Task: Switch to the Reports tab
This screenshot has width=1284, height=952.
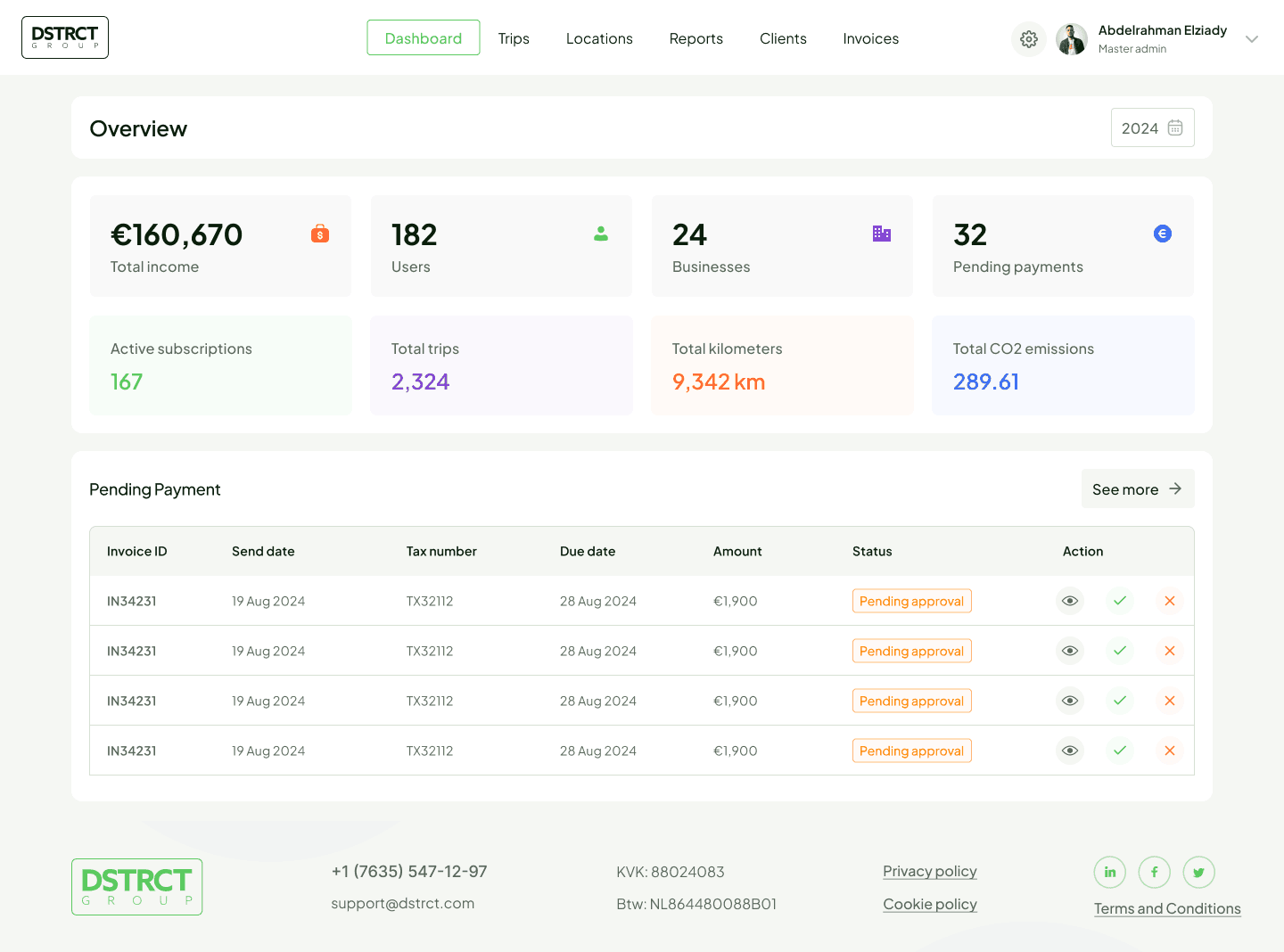Action: coord(696,38)
